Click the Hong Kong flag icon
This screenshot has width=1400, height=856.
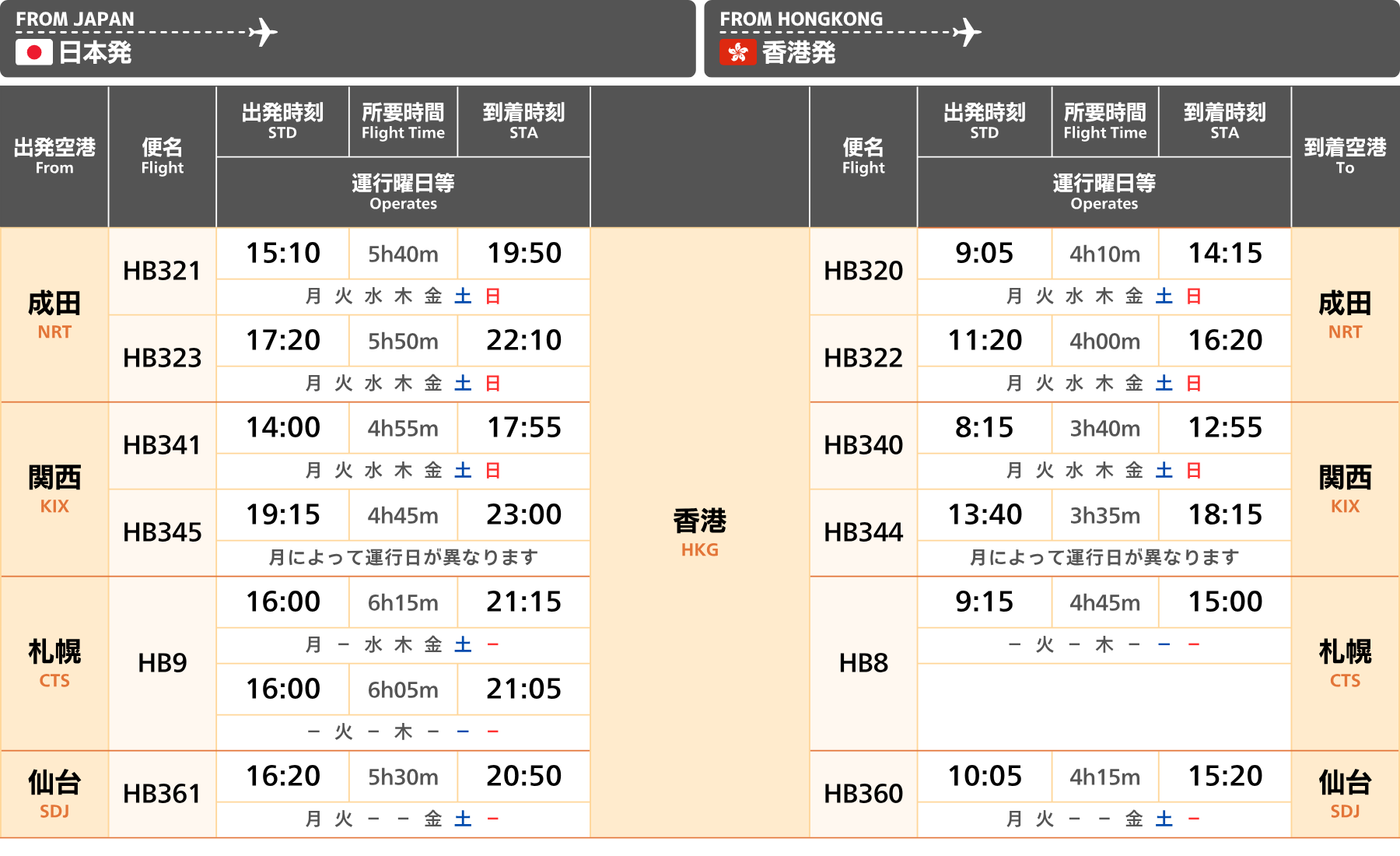pos(737,52)
